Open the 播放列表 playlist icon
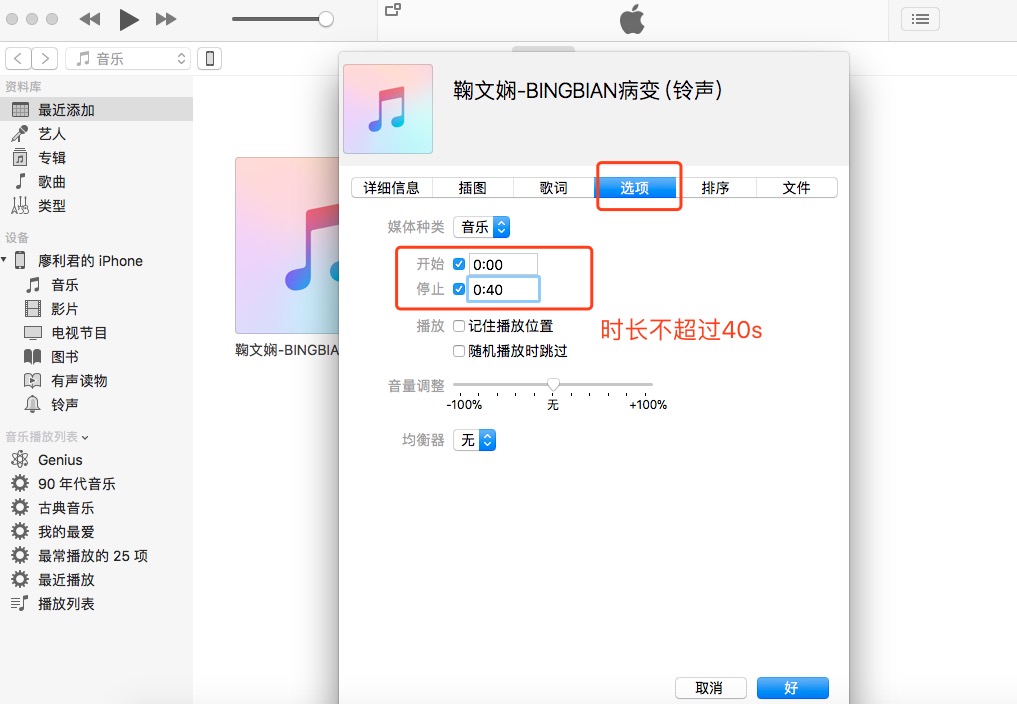Viewport: 1017px width, 704px height. click(19, 603)
